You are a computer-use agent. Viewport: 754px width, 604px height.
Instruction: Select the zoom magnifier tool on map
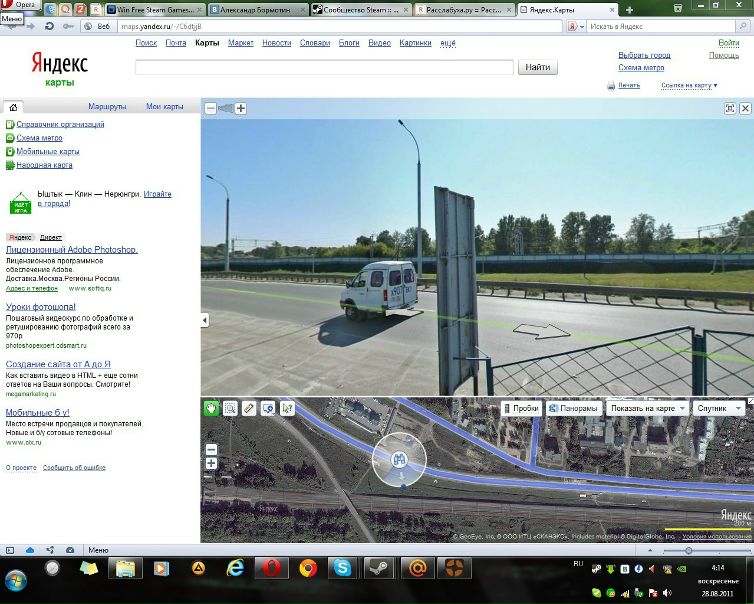tap(230, 408)
